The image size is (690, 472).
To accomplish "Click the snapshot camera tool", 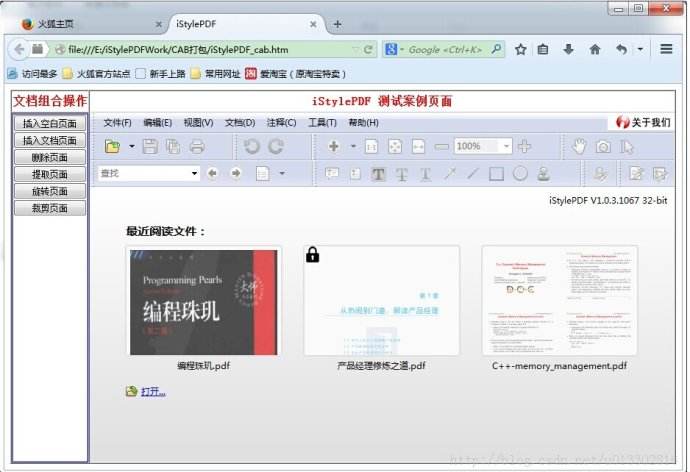I will (x=603, y=147).
